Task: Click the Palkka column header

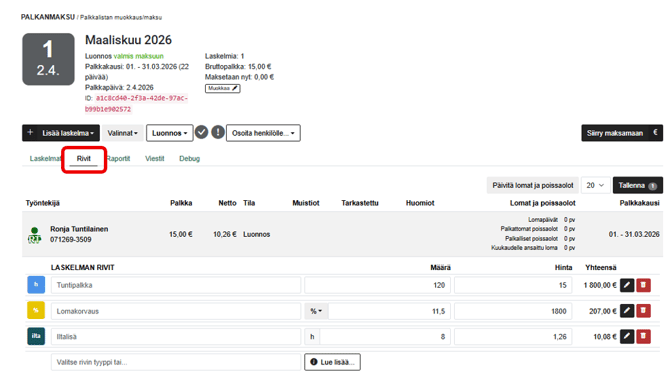Action: pos(181,203)
